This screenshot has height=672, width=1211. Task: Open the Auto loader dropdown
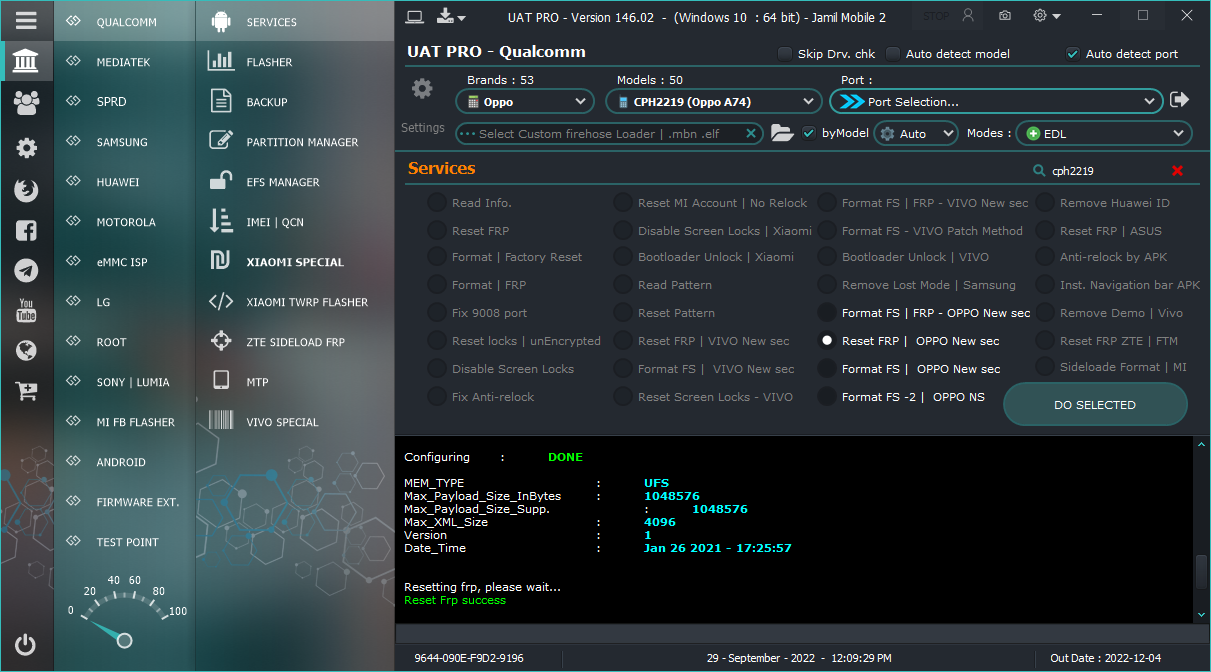point(916,133)
